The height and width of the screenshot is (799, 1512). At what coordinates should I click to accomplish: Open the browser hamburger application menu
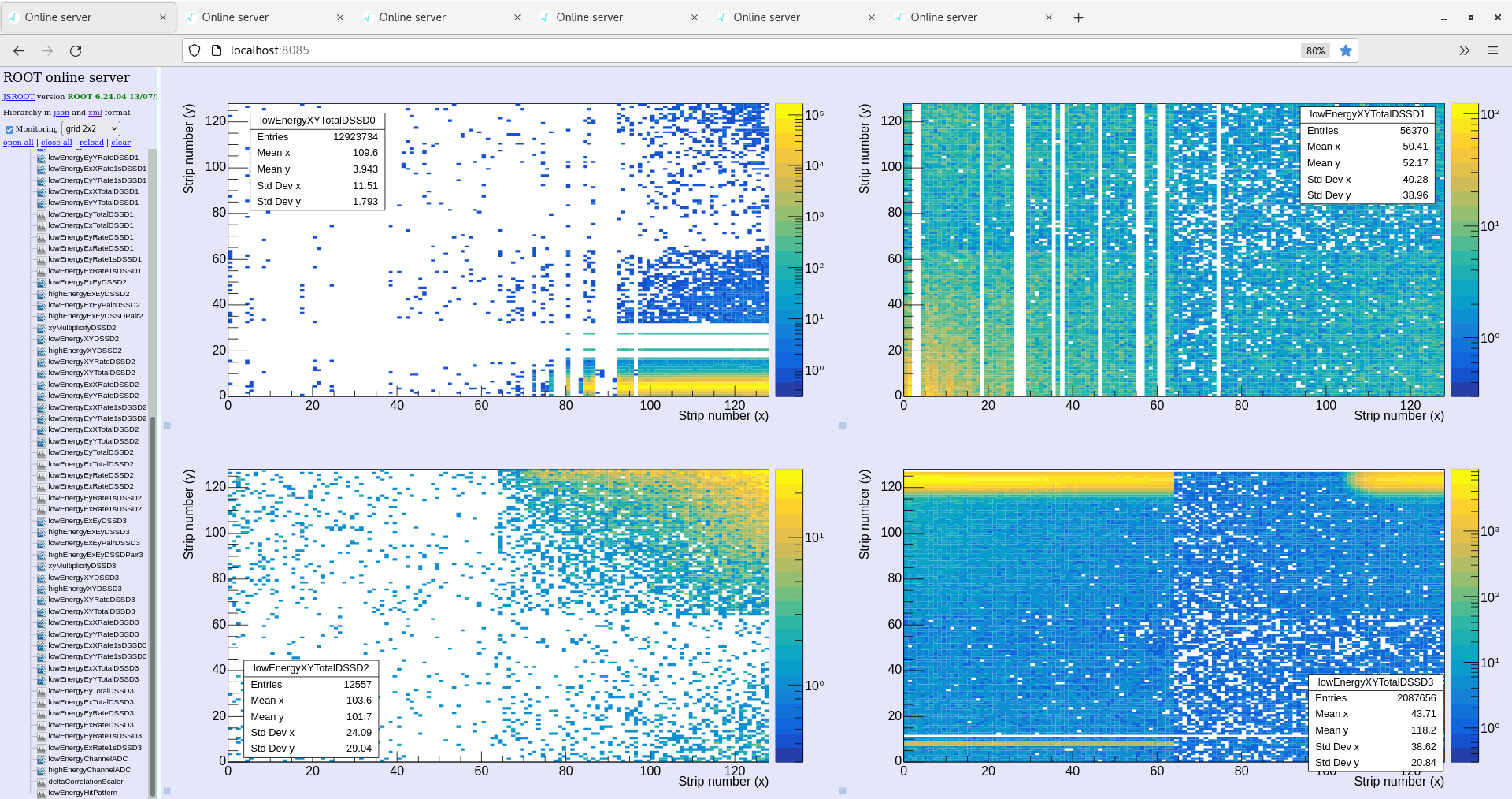(1492, 50)
